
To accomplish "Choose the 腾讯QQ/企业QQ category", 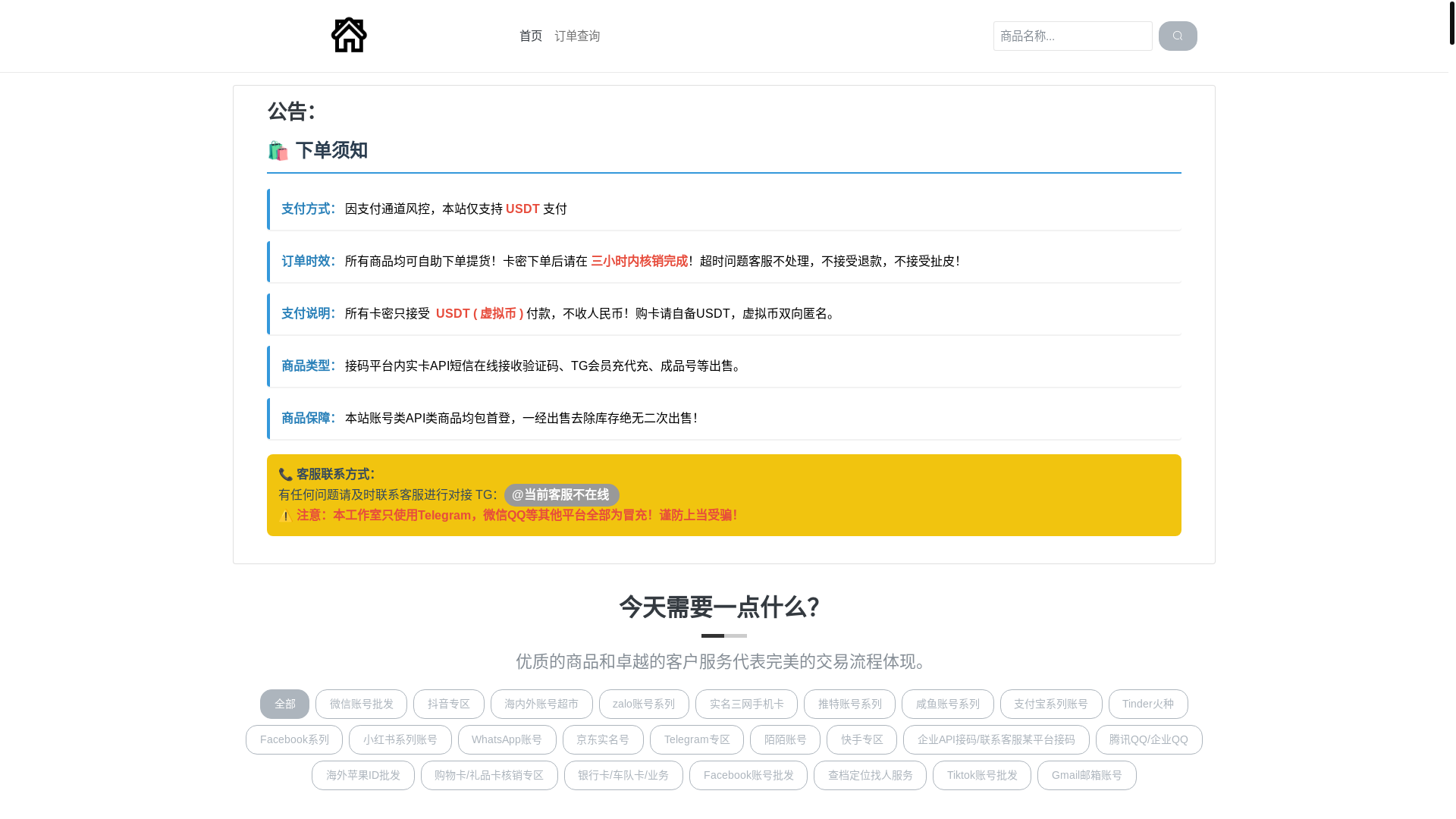I will tap(1149, 739).
